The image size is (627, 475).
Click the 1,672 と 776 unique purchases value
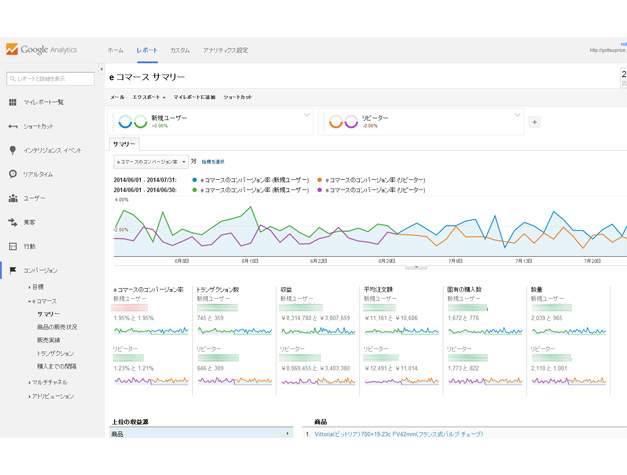[463, 318]
